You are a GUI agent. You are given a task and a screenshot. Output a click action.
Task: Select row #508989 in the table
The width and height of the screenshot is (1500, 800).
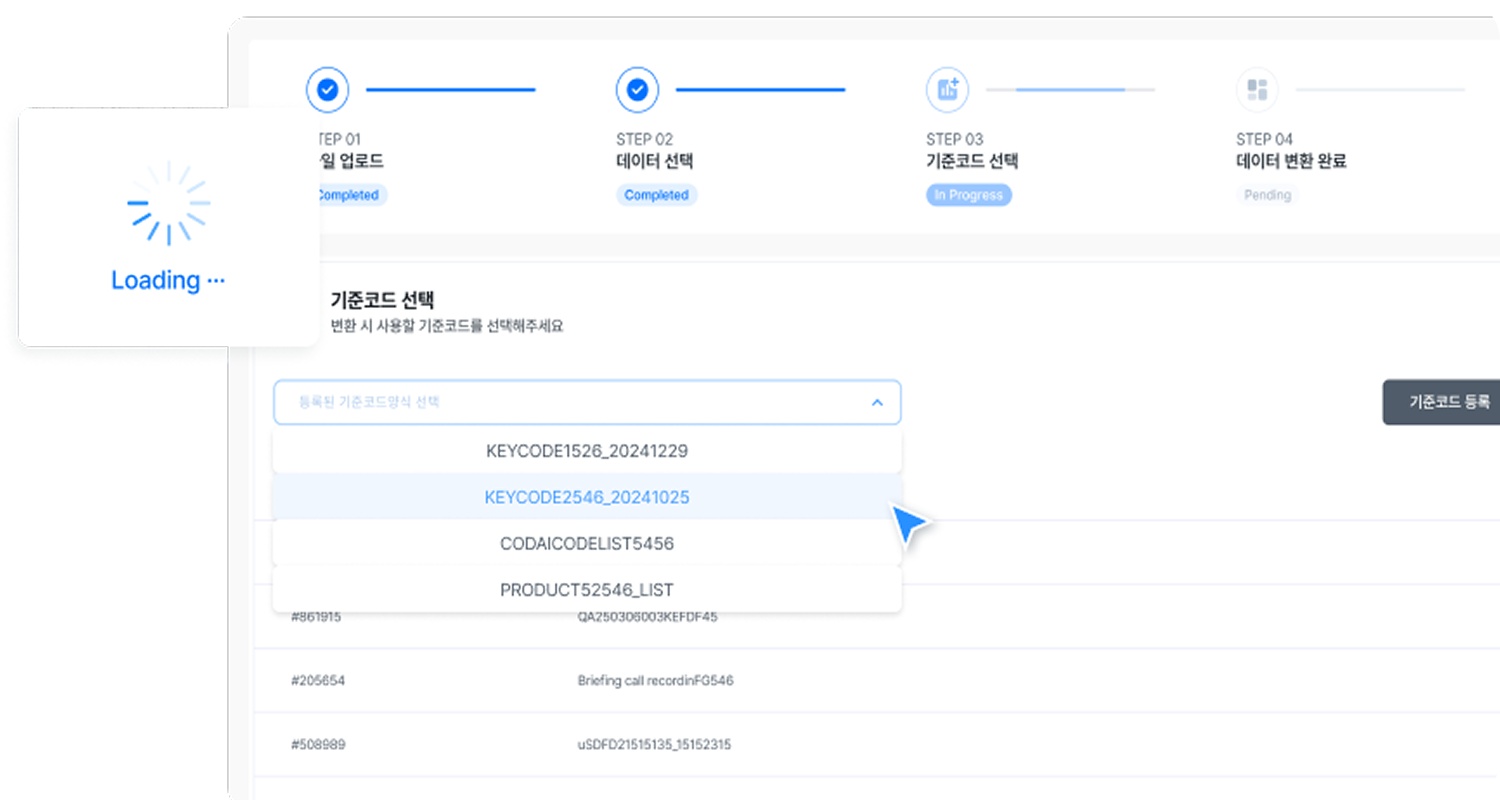(x=877, y=745)
